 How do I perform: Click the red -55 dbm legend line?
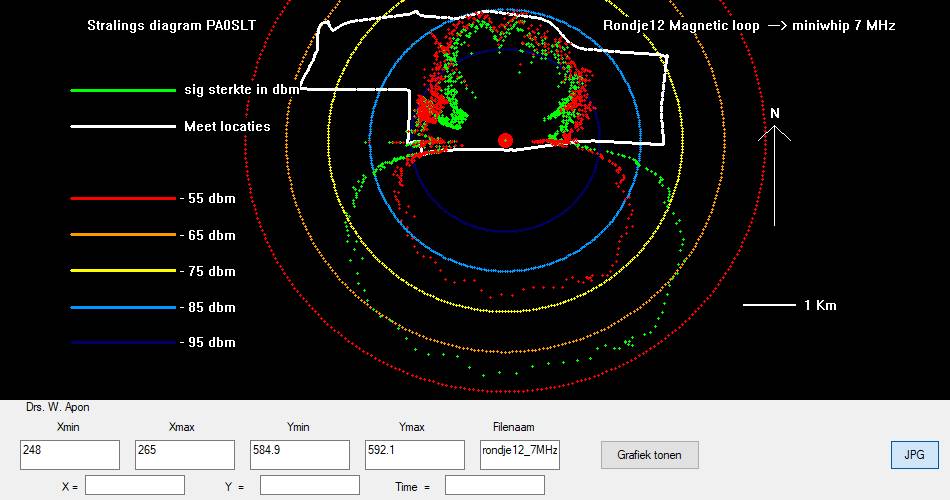coord(123,198)
